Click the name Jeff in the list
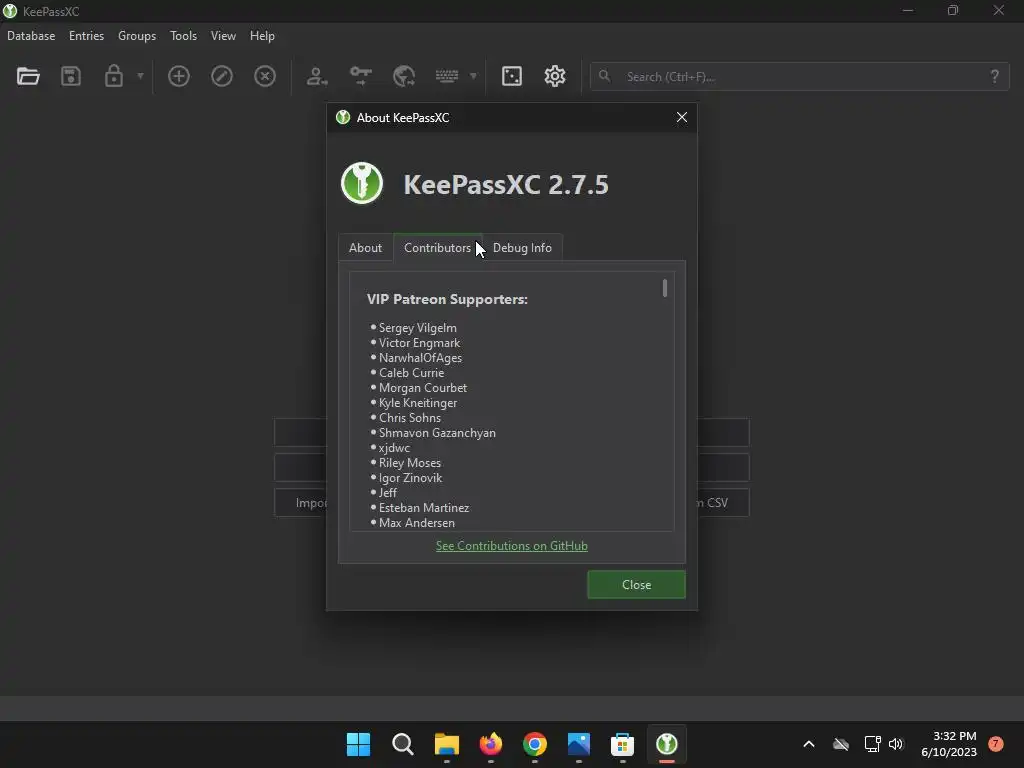The height and width of the screenshot is (768, 1024). pos(387,493)
